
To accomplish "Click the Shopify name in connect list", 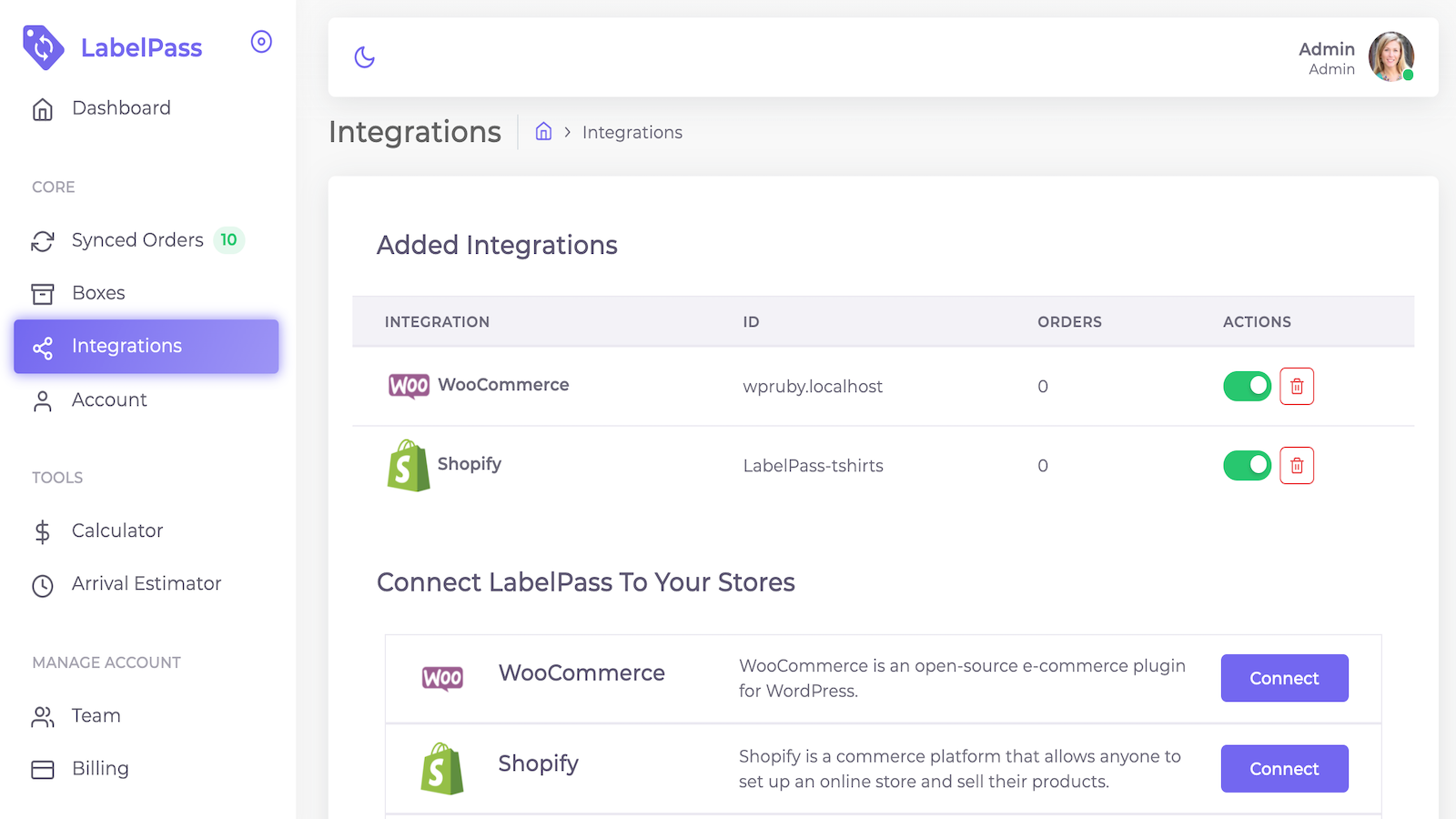I will pyautogui.click(x=538, y=764).
